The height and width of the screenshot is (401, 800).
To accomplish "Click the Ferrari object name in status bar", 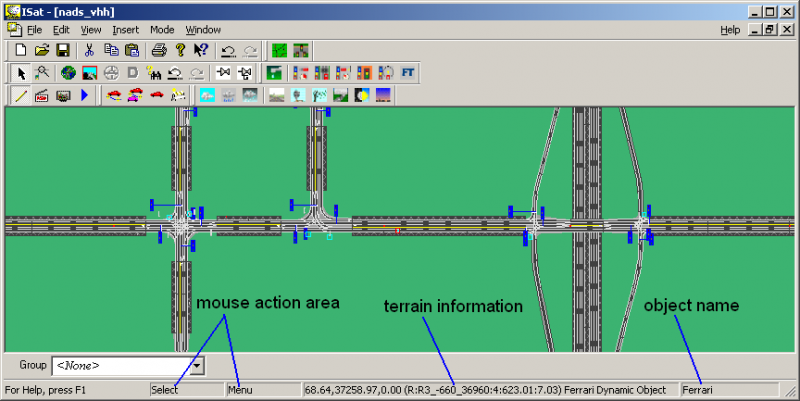I will (697, 390).
